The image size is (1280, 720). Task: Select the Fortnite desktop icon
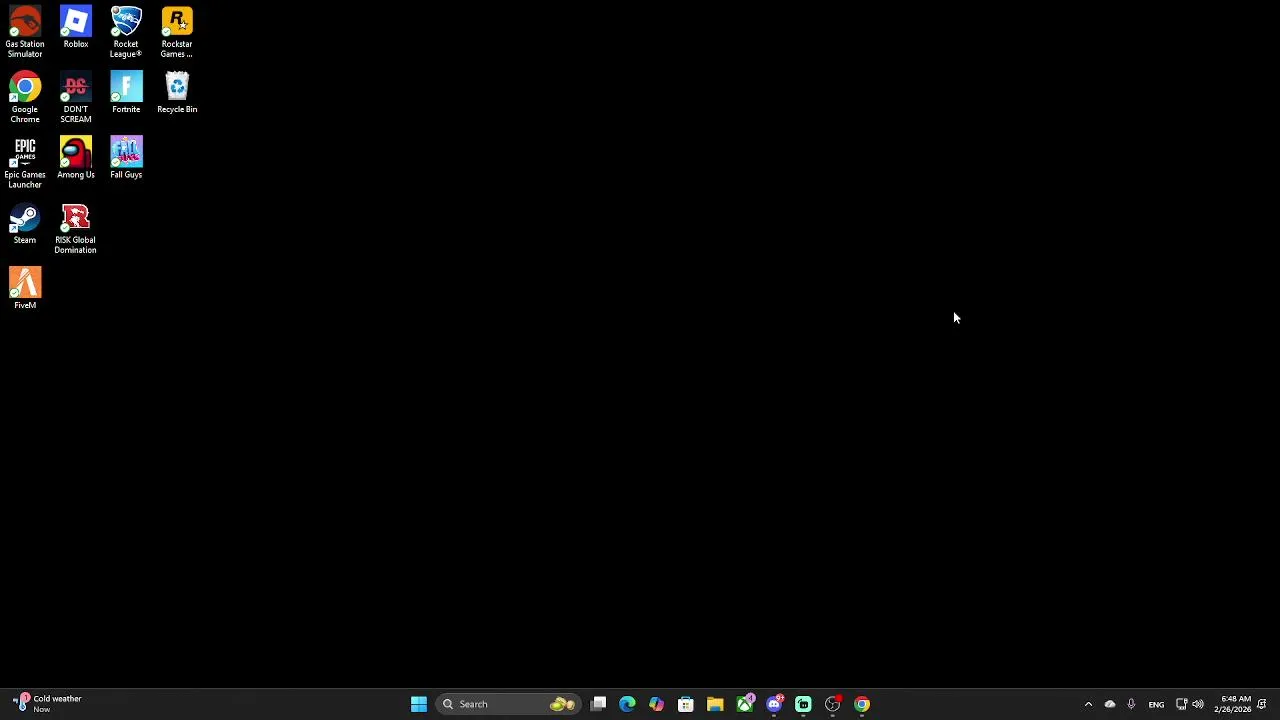click(x=126, y=93)
